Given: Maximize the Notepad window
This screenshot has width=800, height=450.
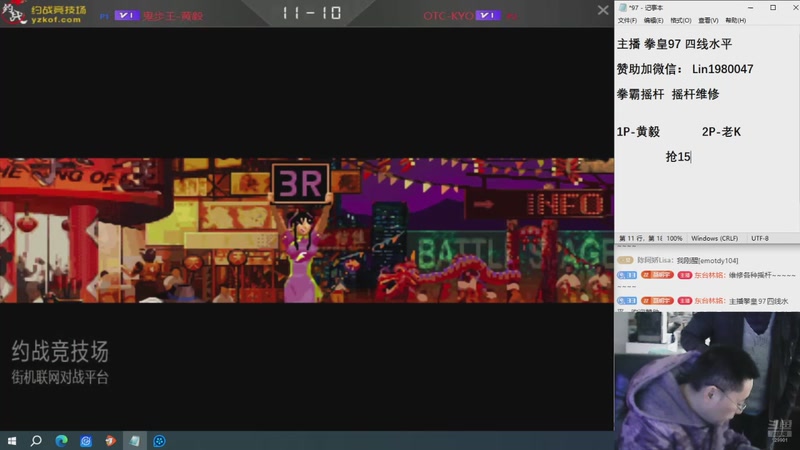Looking at the screenshot, I should click(x=773, y=8).
